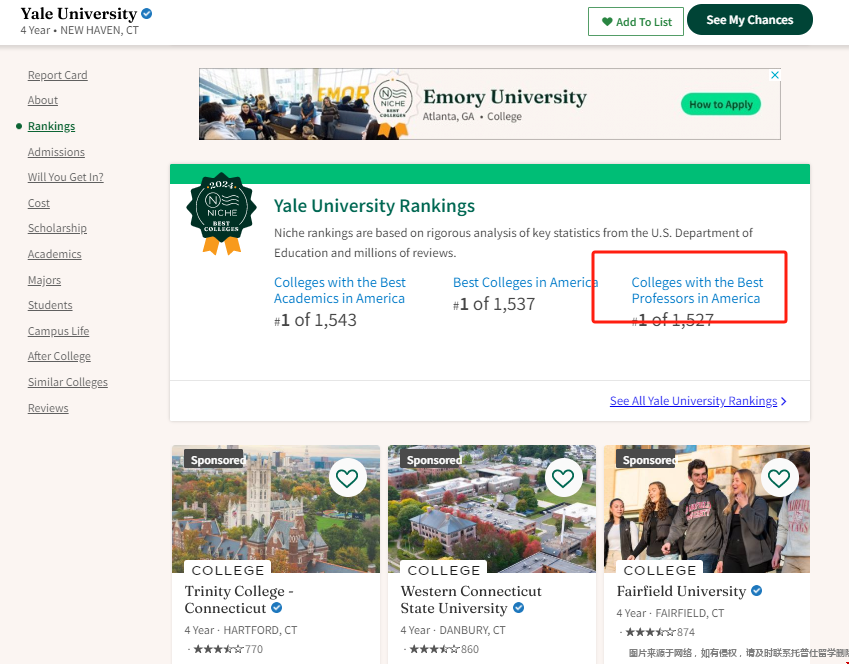
Task: Open Colleges with the Best Professors ranking
Action: (x=697, y=290)
